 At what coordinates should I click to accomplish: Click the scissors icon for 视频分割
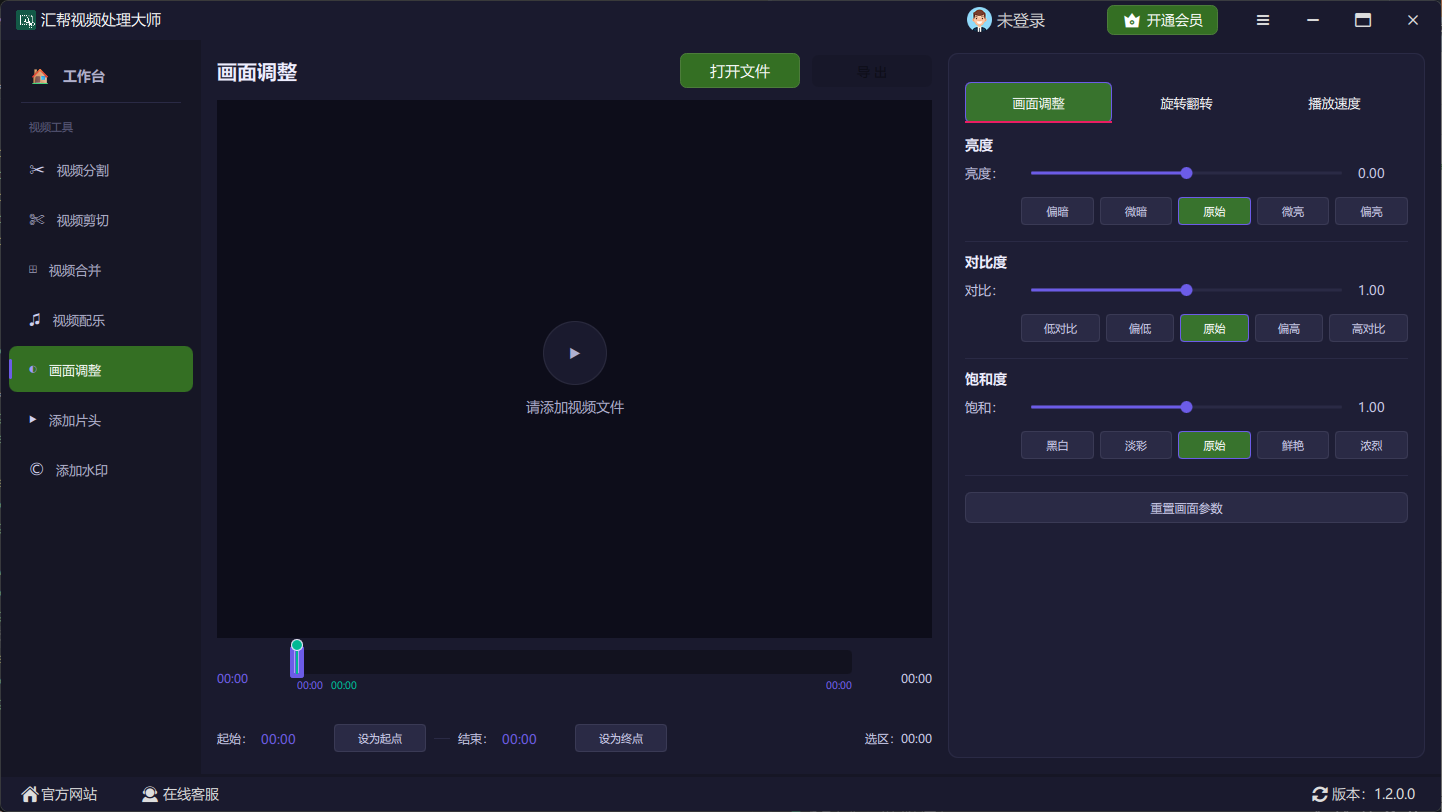point(37,170)
